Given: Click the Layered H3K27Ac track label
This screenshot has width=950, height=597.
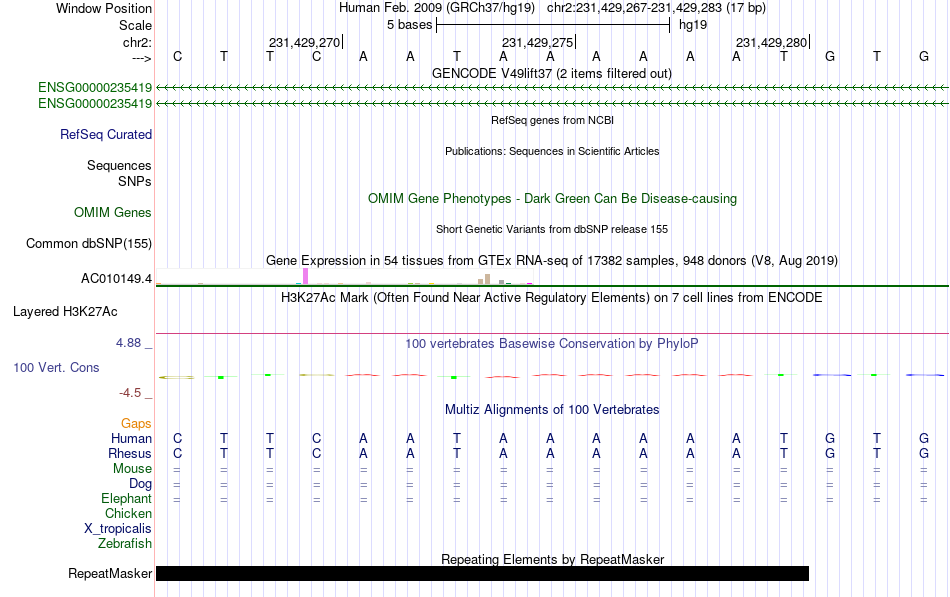Looking at the screenshot, I should point(65,312).
